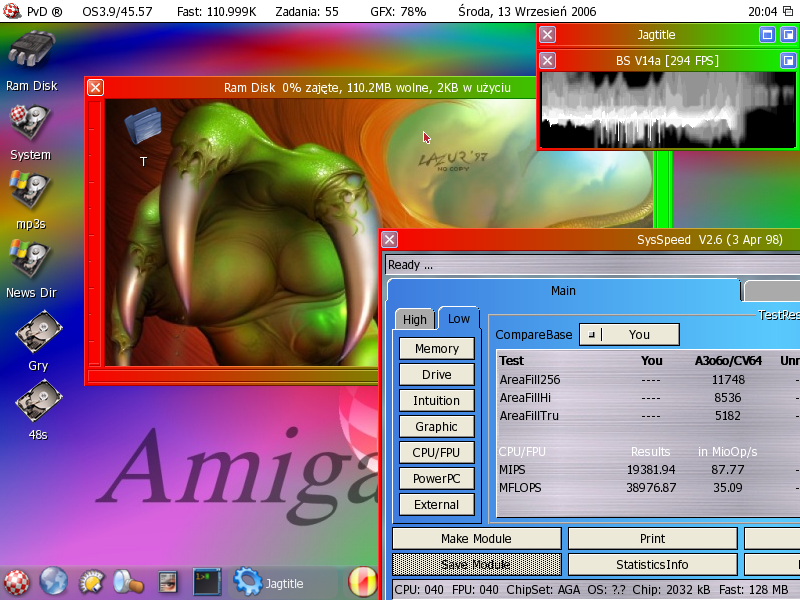This screenshot has width=800, height=600.
Task: Run the Drive test
Action: 437,374
